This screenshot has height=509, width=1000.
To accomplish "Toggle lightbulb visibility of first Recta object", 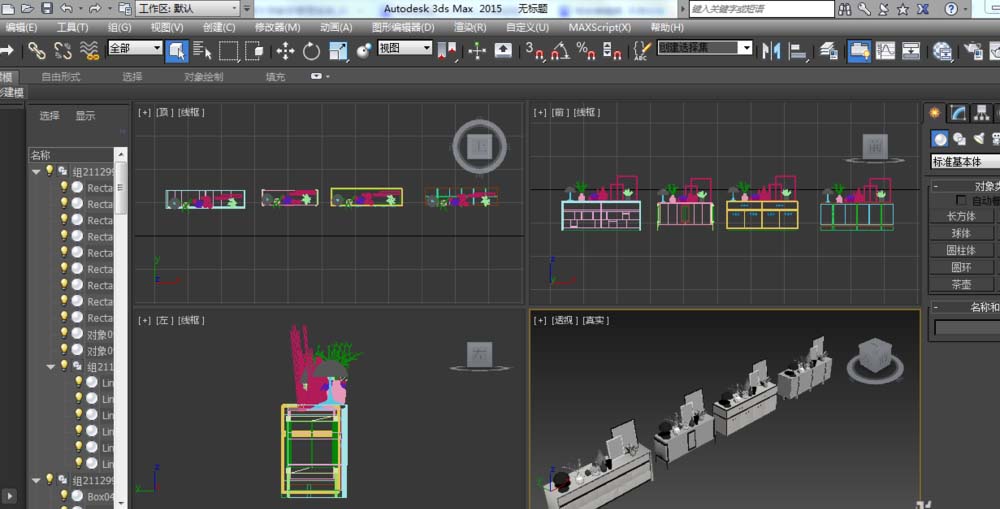I will (64, 187).
